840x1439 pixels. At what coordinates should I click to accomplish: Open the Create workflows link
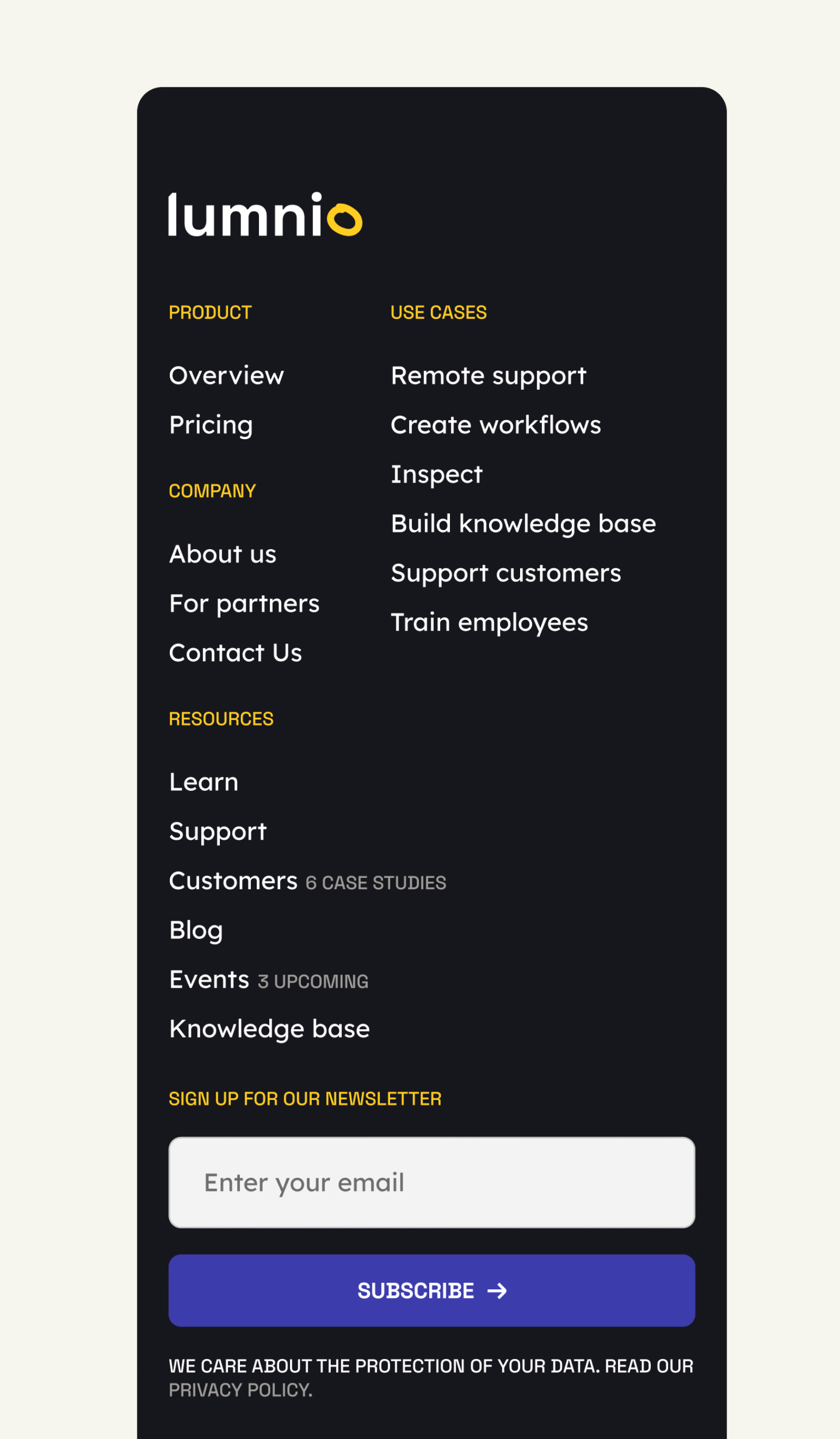496,425
